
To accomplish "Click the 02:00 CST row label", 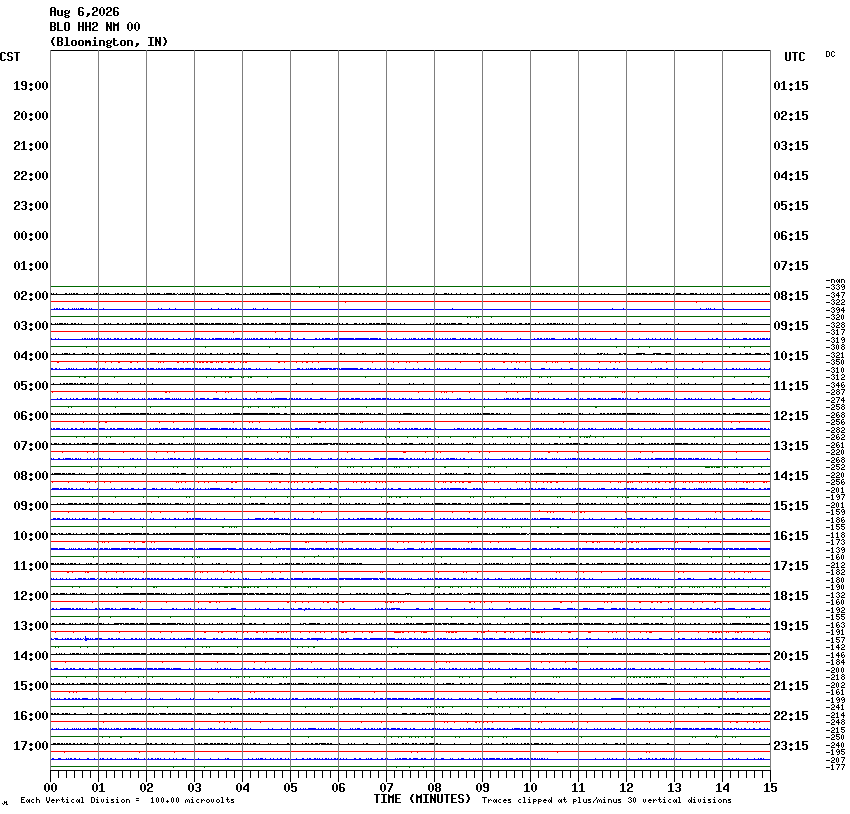I will [31, 296].
